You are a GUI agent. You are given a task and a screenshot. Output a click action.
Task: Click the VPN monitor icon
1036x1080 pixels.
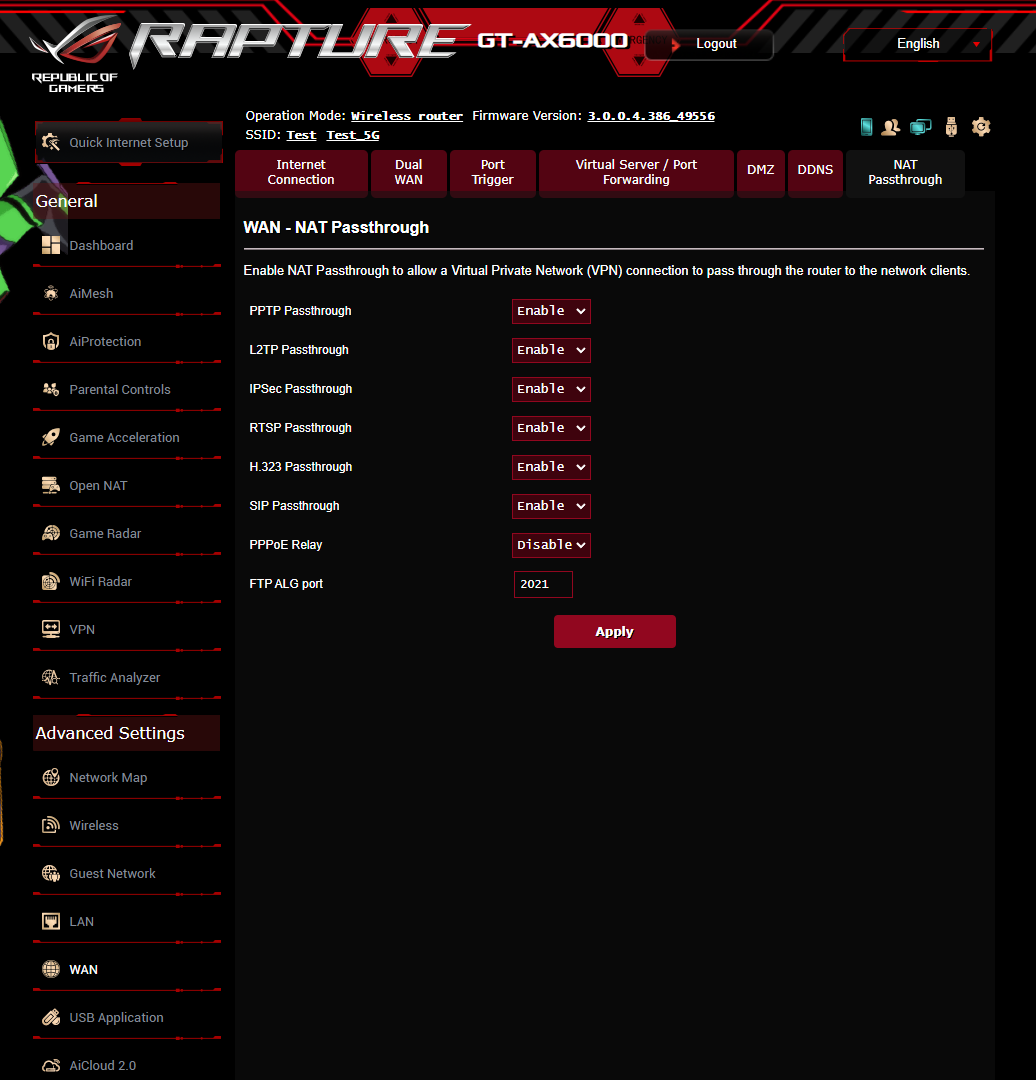click(x=51, y=630)
